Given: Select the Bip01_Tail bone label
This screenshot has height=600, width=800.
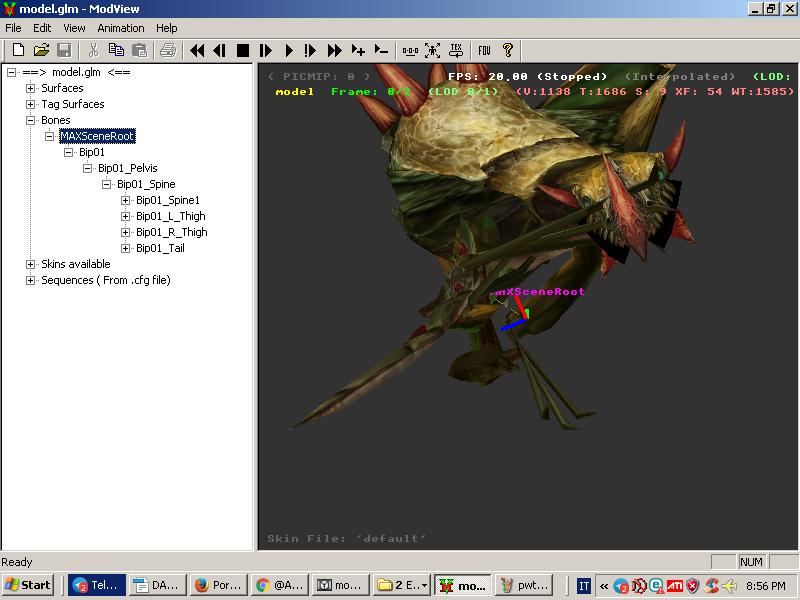Looking at the screenshot, I should pos(160,248).
